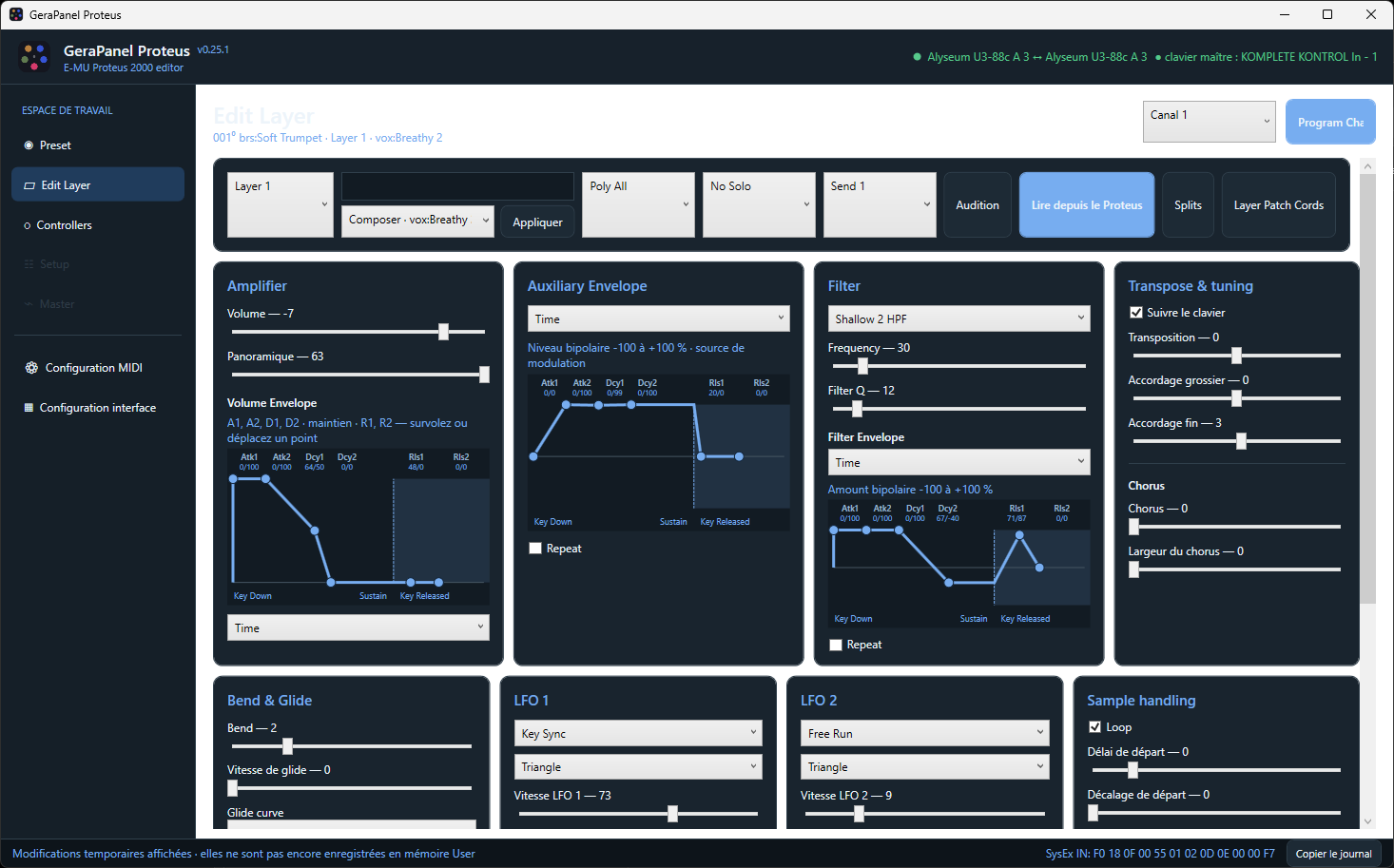Open the Key Sync dropdown in LFO 1
Viewport: 1394px width, 868px height.
pyautogui.click(x=638, y=733)
